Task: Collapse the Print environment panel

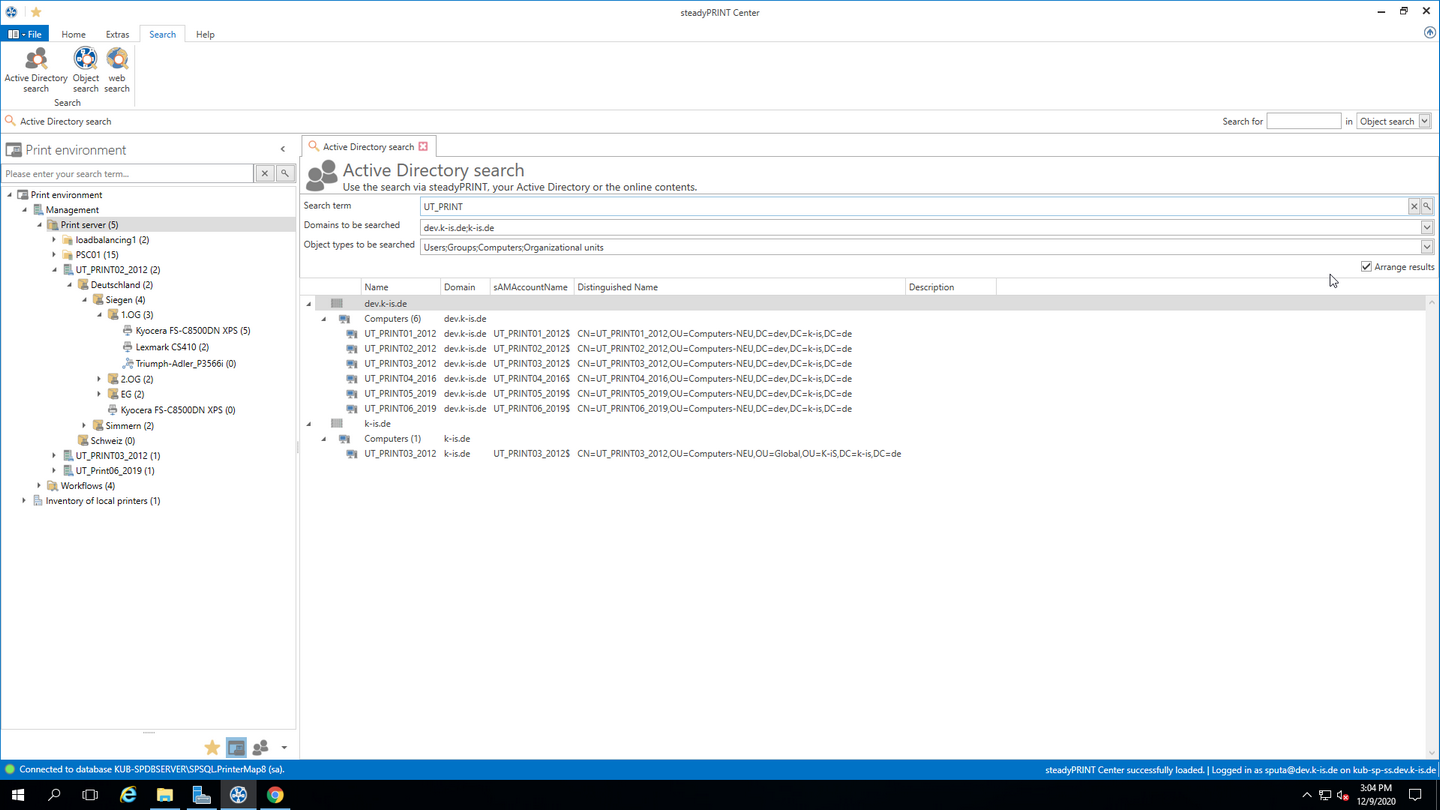Action: (x=283, y=149)
